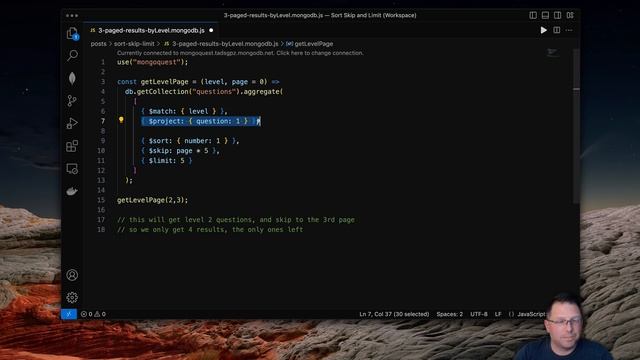This screenshot has height=360, width=640.
Task: Click the comment about 4 results left
Action: click(210, 229)
